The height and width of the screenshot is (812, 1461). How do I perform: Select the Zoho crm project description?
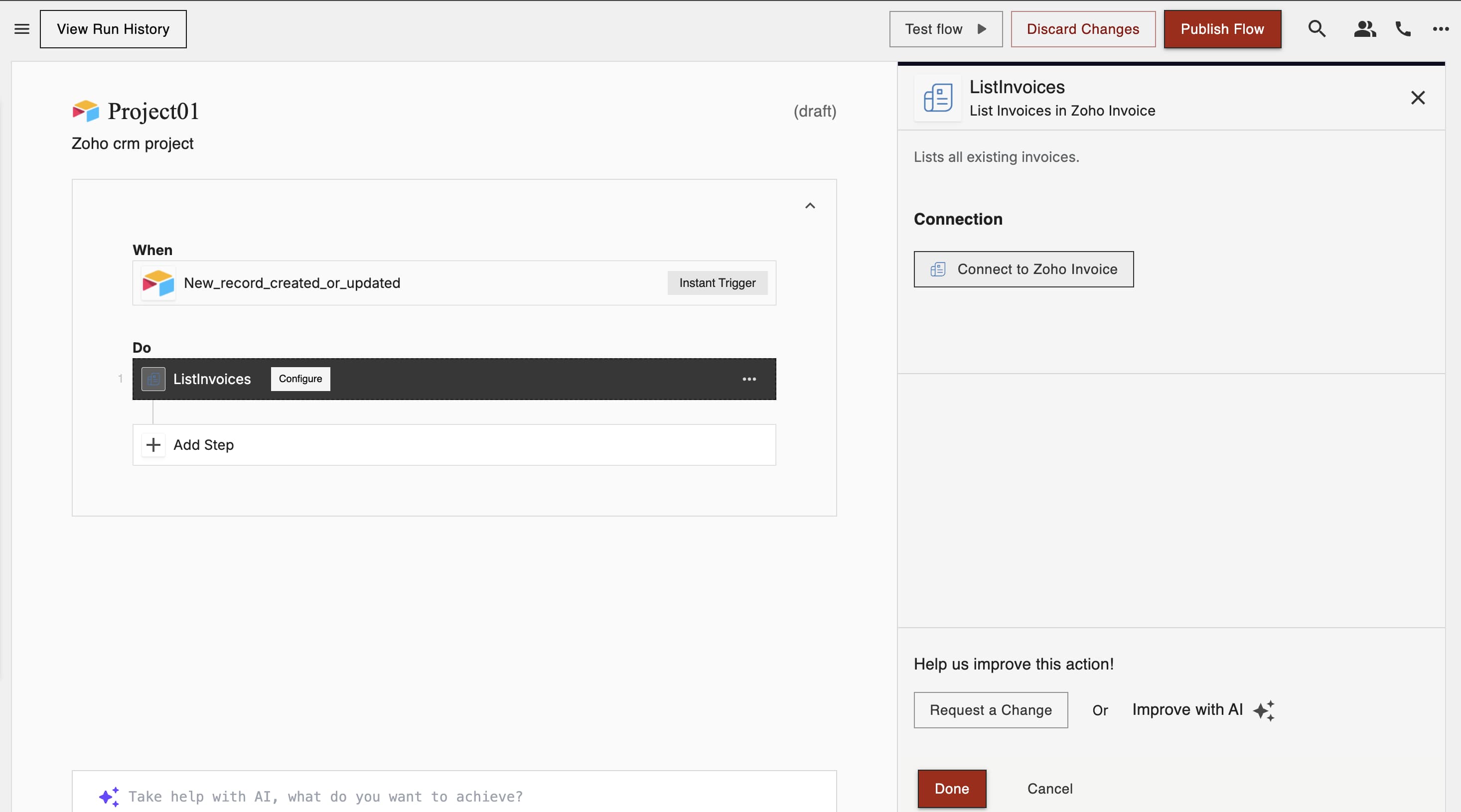pos(132,143)
